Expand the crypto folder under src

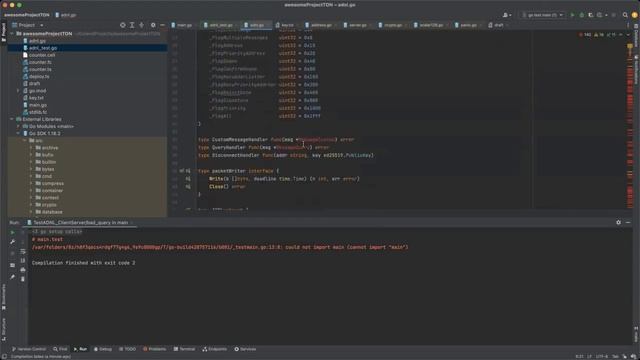pyautogui.click(x=31, y=204)
